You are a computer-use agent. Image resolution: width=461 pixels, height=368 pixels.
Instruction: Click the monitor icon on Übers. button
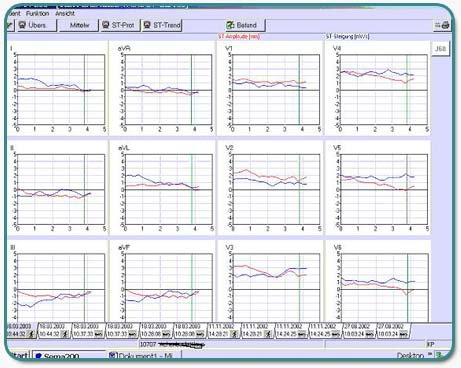point(22,25)
